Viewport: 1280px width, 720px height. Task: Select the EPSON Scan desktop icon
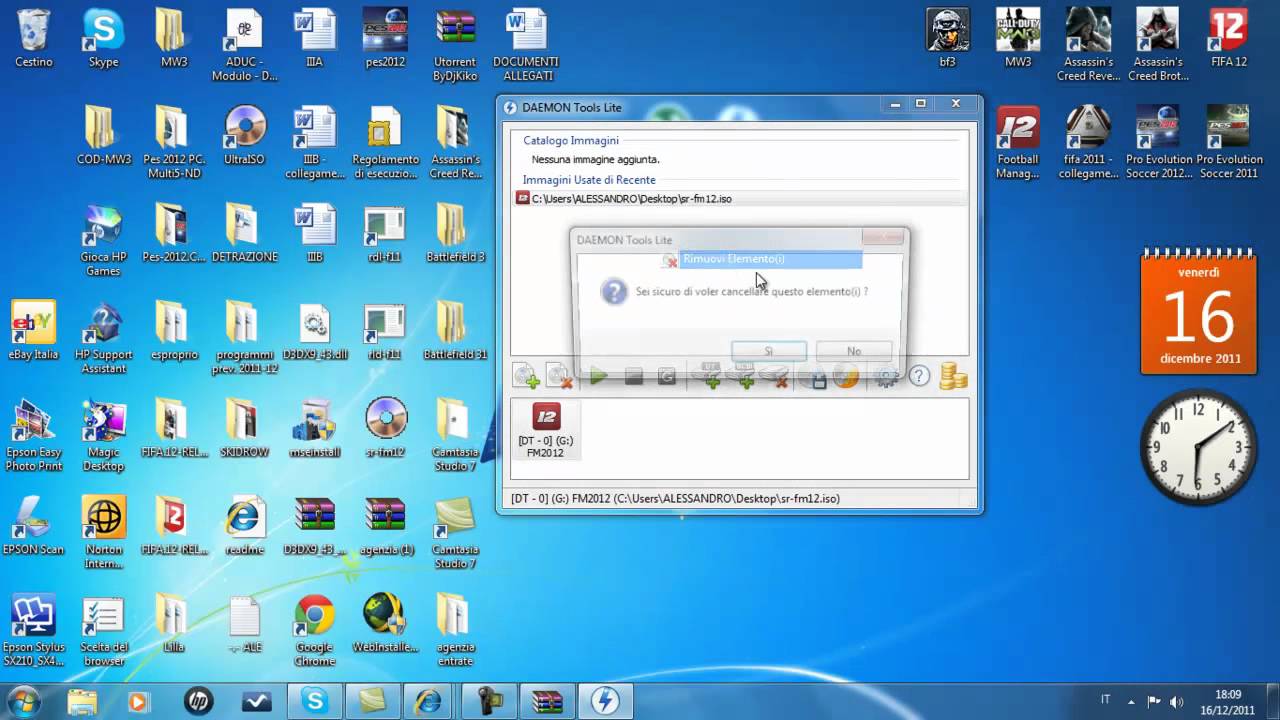[x=34, y=526]
